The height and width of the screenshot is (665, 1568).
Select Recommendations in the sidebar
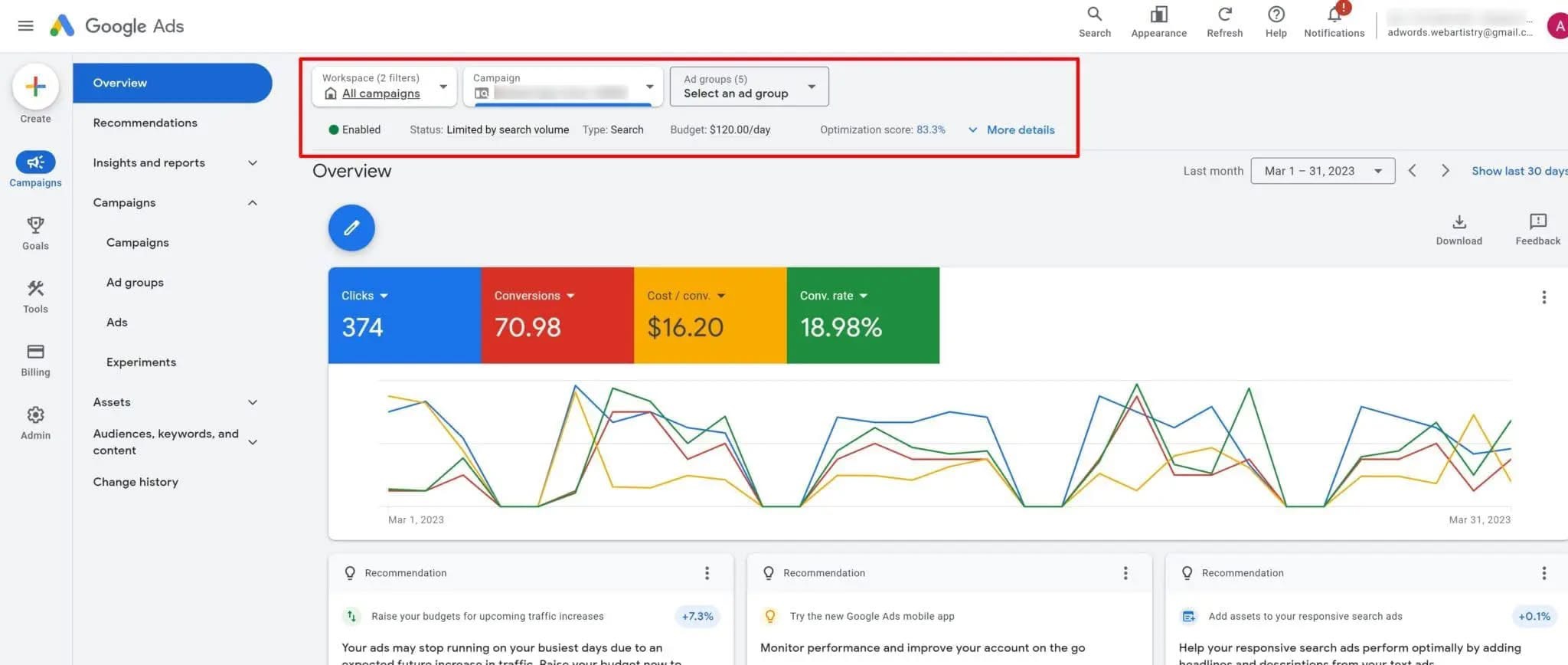(145, 123)
